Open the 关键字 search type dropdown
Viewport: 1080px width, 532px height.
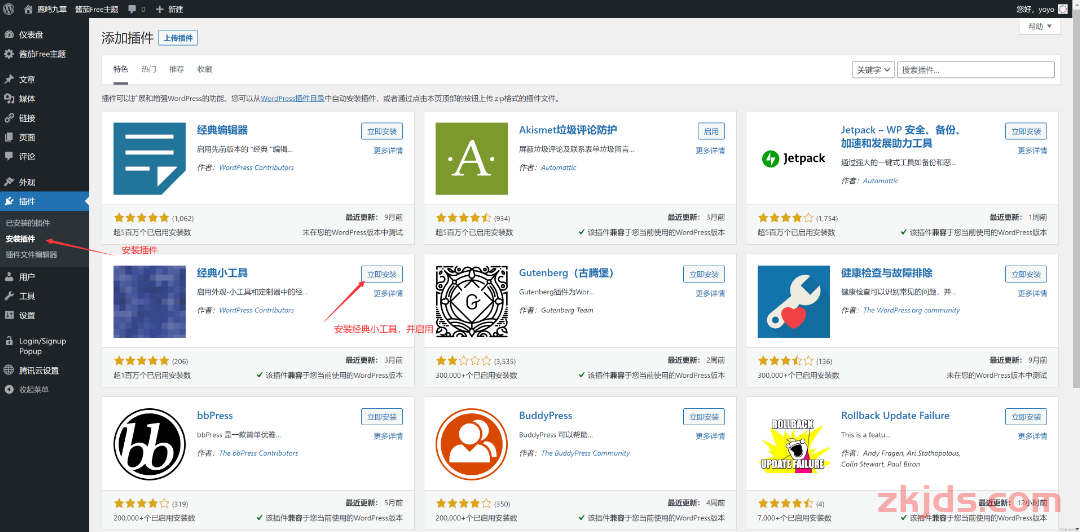tap(873, 70)
